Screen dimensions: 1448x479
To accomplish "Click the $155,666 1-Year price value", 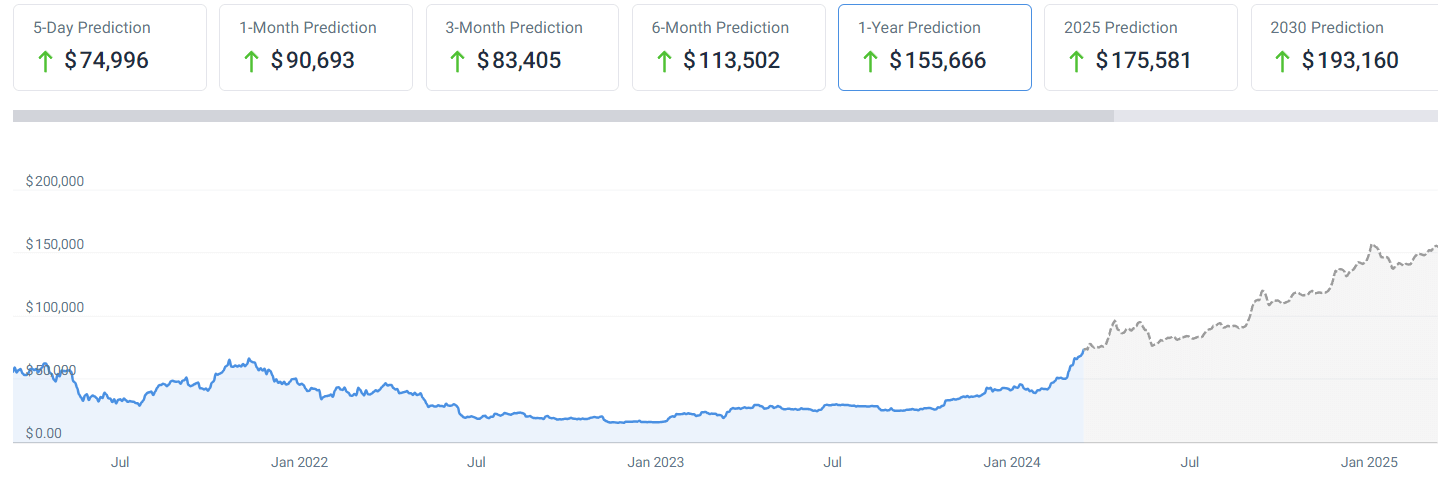I will 937,61.
